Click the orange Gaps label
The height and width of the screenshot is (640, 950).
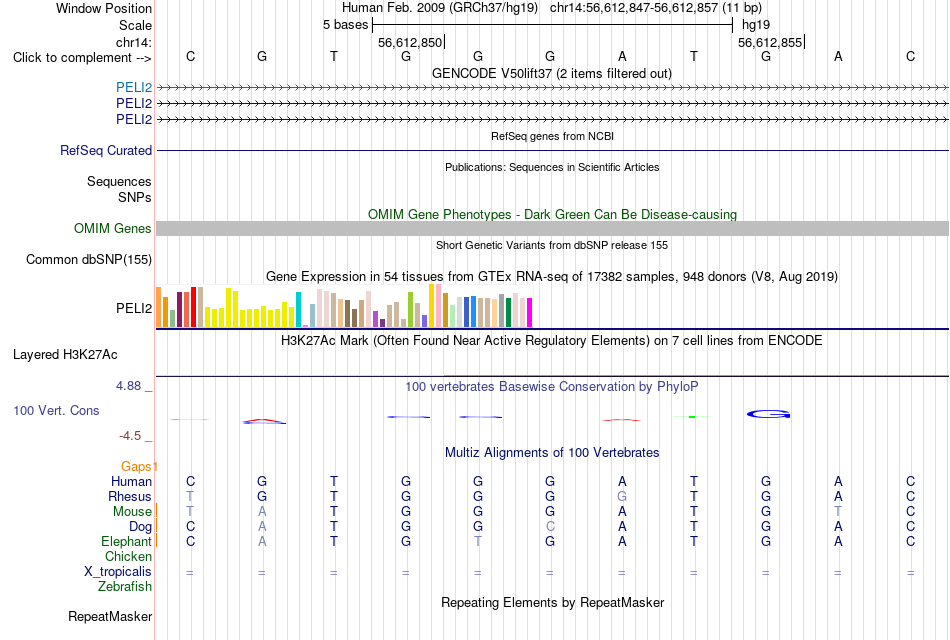136,466
